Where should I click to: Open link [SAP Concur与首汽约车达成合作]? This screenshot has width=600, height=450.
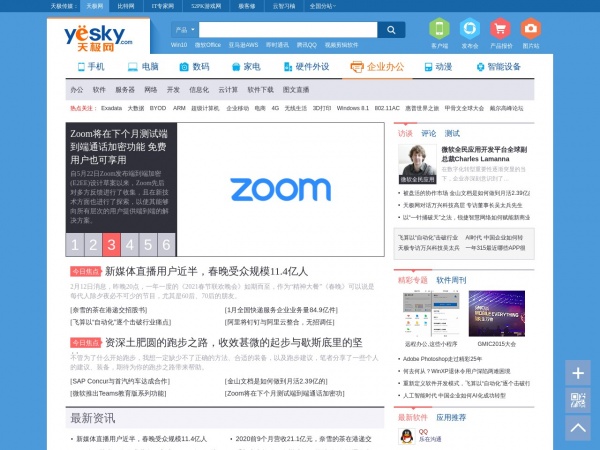pos(120,382)
